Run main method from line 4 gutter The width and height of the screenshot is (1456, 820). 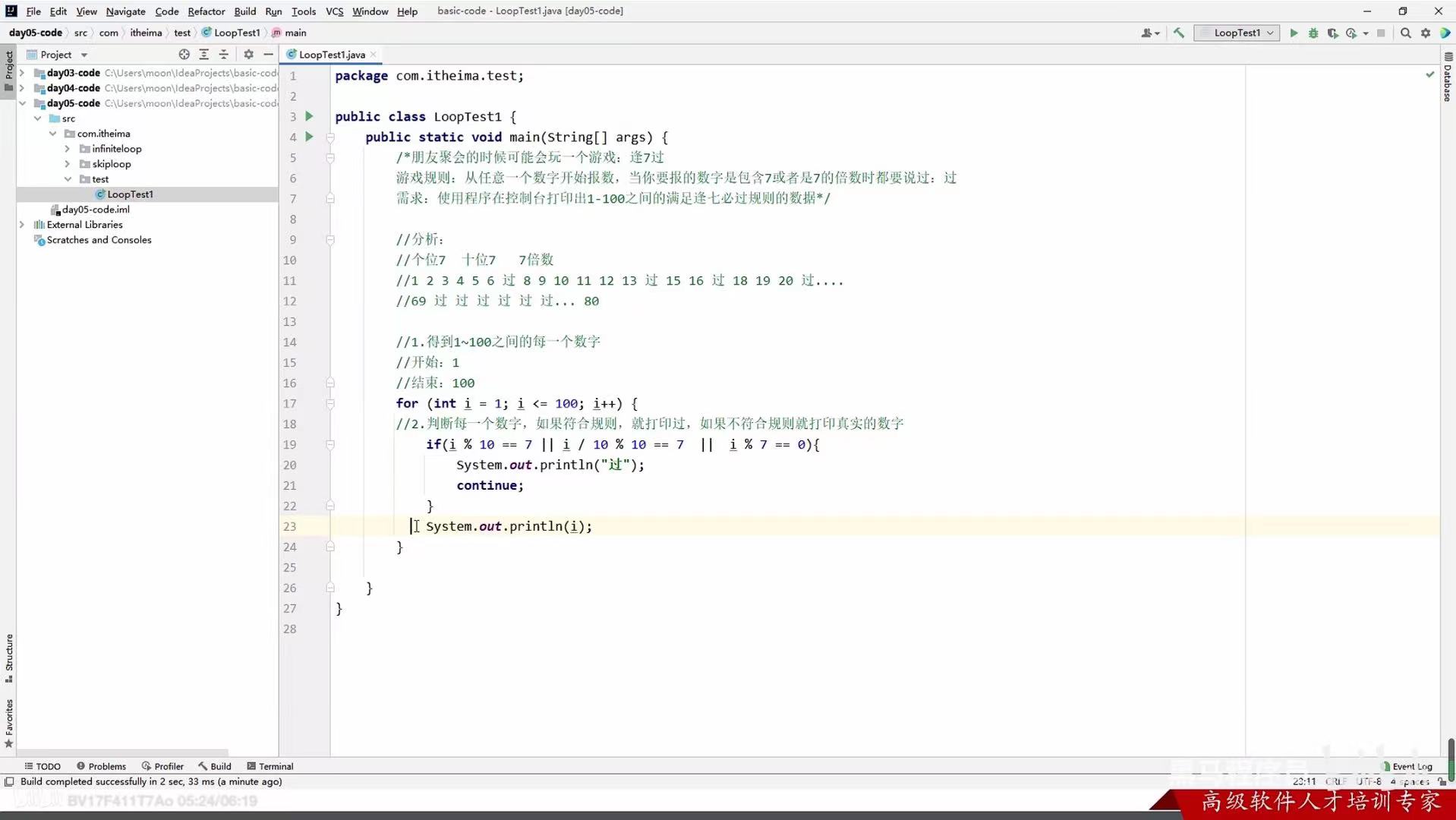coord(308,137)
